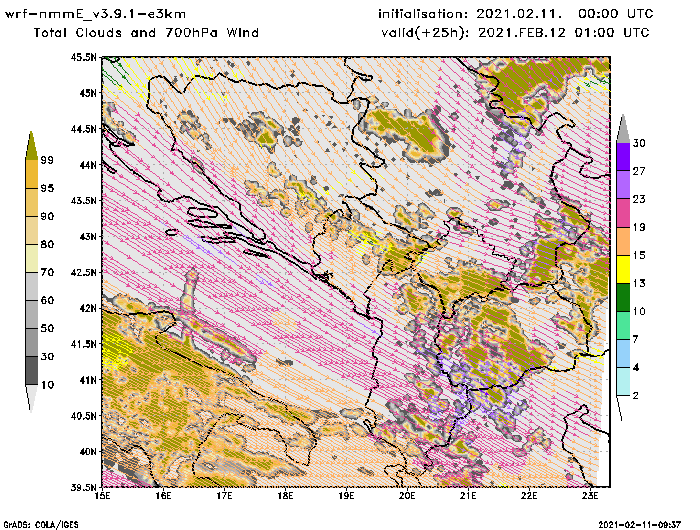Click the 42.5N latitude label

pos(83,272)
